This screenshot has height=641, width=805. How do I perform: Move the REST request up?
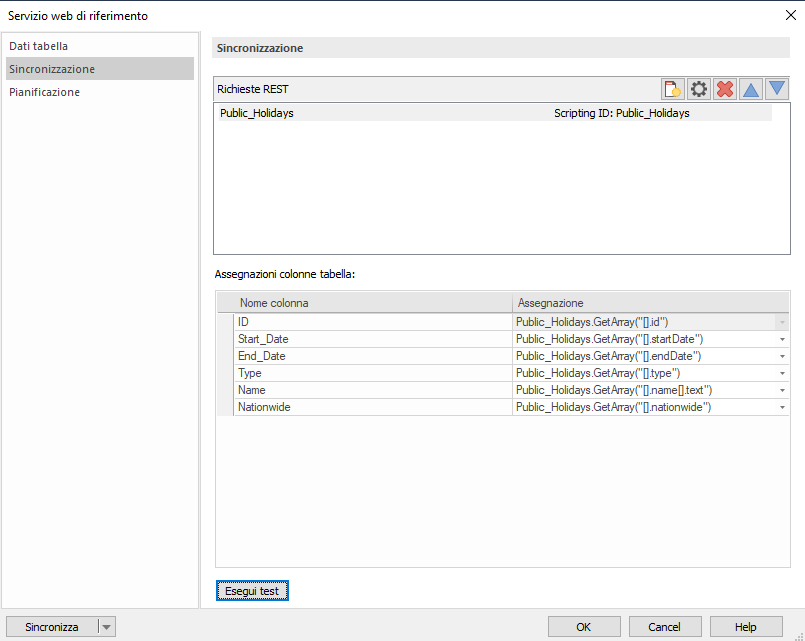point(750,89)
